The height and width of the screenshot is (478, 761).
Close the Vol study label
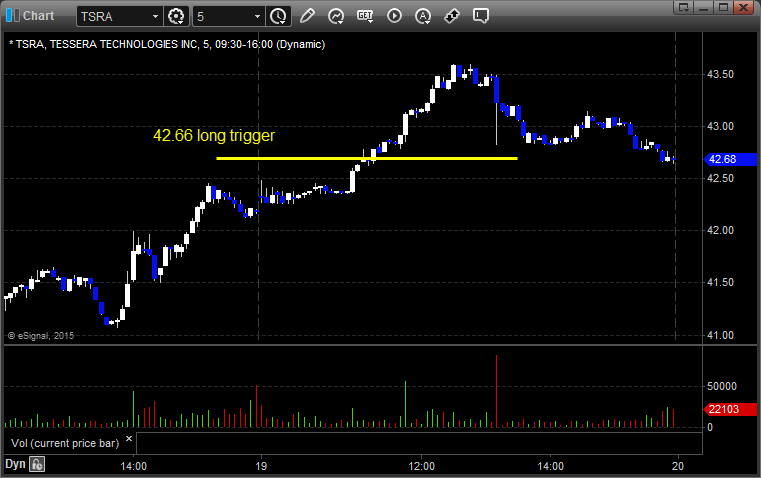[x=129, y=439]
